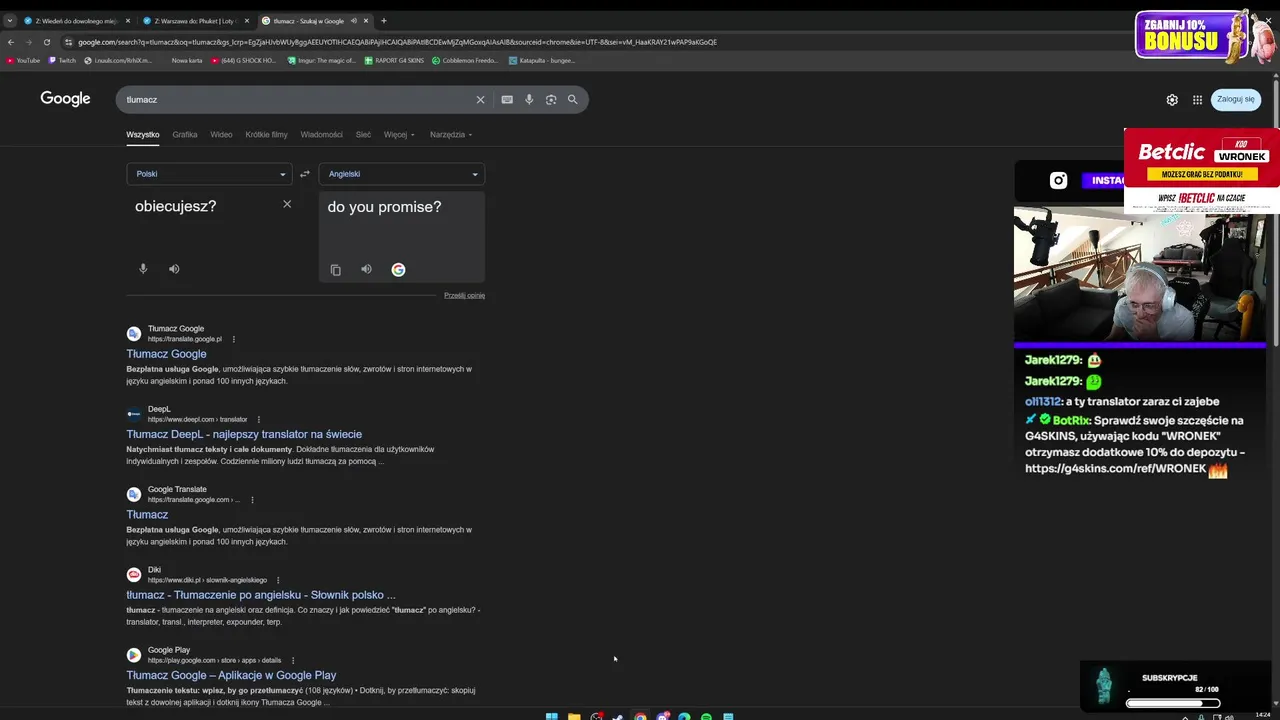The height and width of the screenshot is (720, 1280).
Task: Listen to the English translation
Action: [x=366, y=269]
